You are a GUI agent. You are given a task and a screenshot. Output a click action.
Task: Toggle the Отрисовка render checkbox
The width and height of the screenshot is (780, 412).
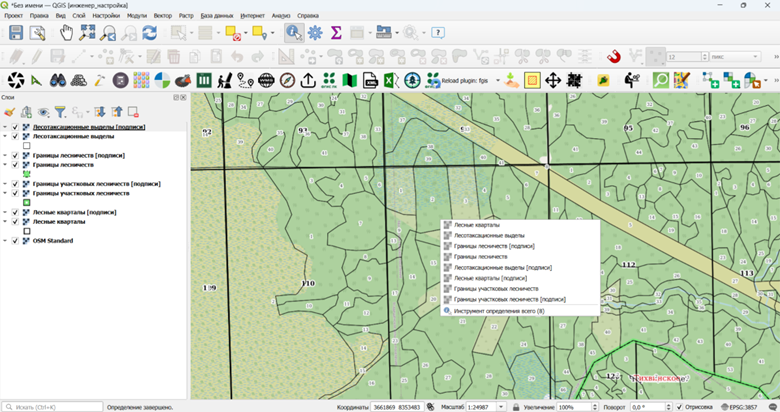680,407
